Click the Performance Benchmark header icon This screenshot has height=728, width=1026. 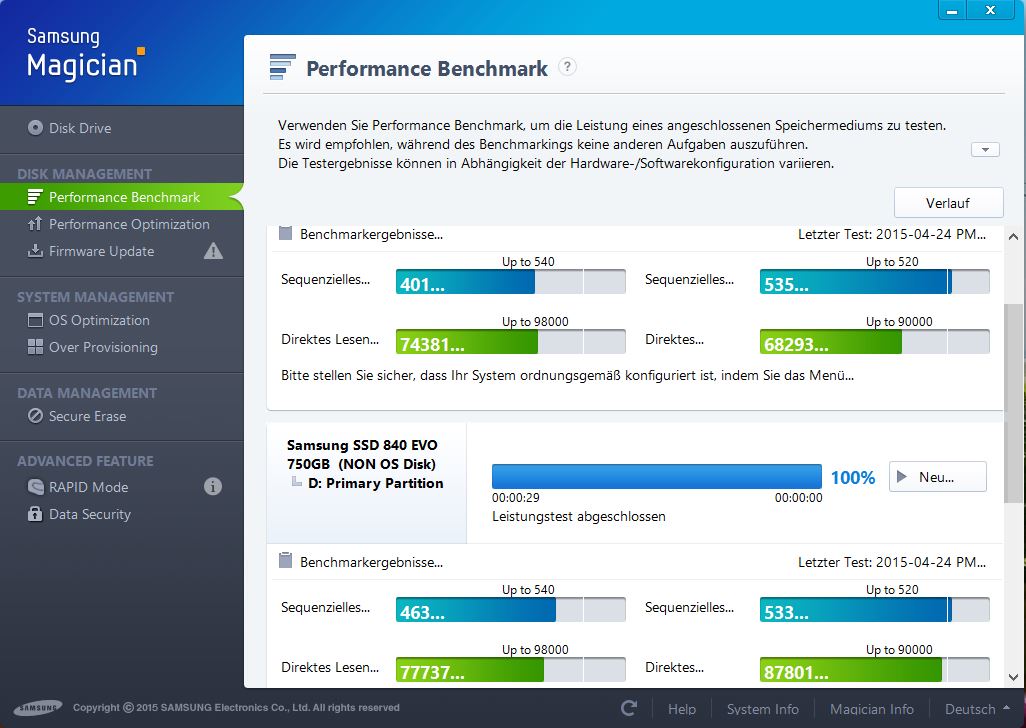(283, 67)
